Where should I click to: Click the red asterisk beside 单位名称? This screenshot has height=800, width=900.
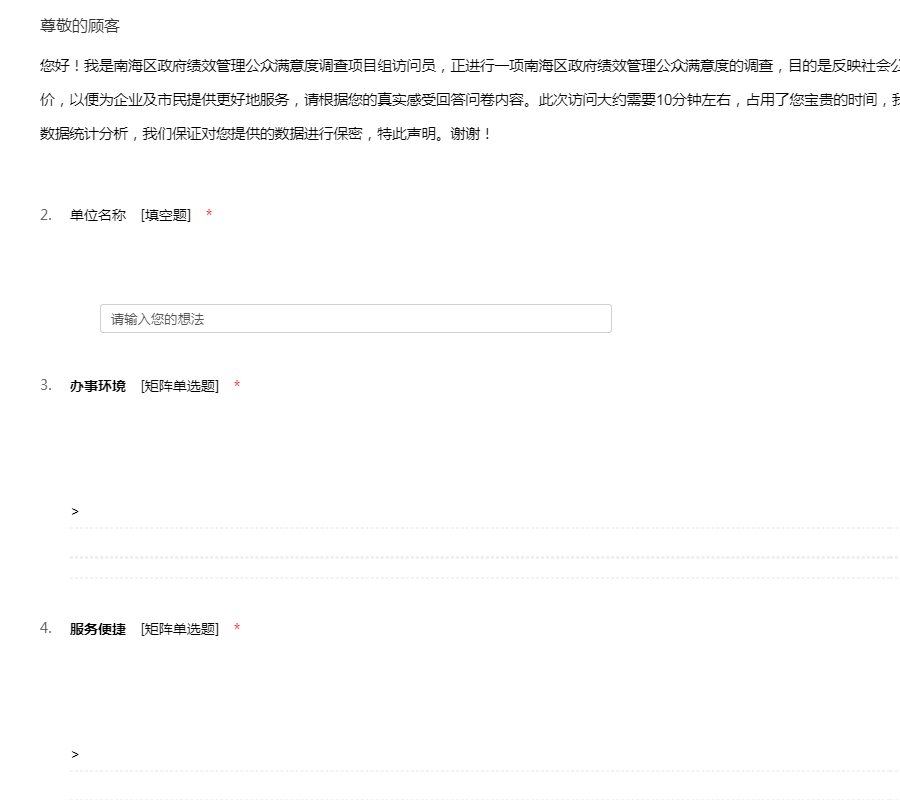point(209,215)
